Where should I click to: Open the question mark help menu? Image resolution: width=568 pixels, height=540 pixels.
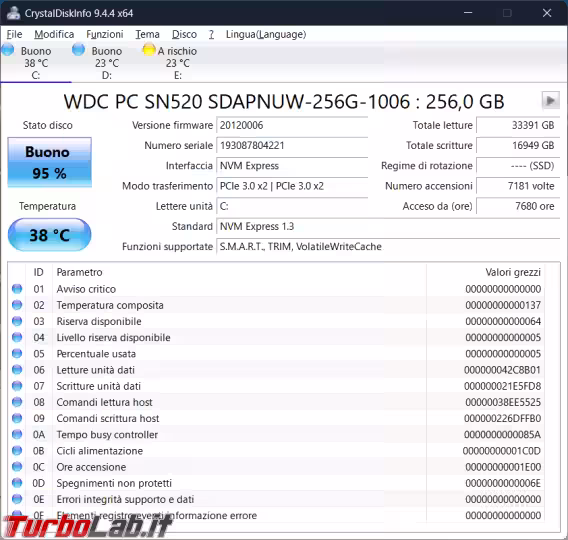click(x=211, y=34)
